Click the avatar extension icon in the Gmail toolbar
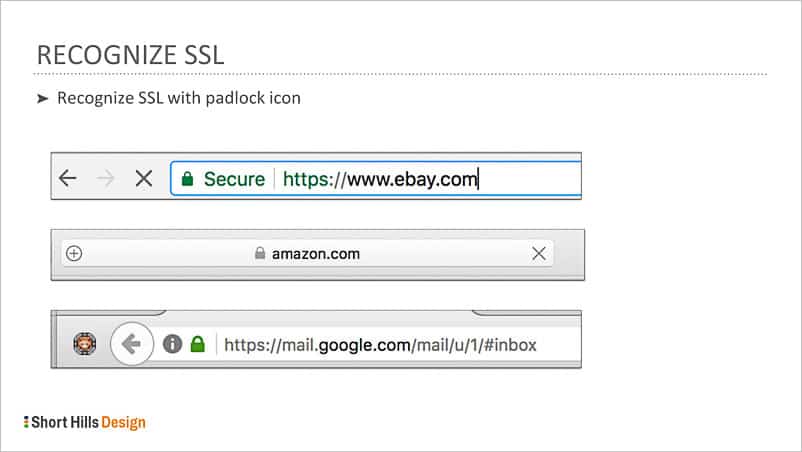 [85, 345]
